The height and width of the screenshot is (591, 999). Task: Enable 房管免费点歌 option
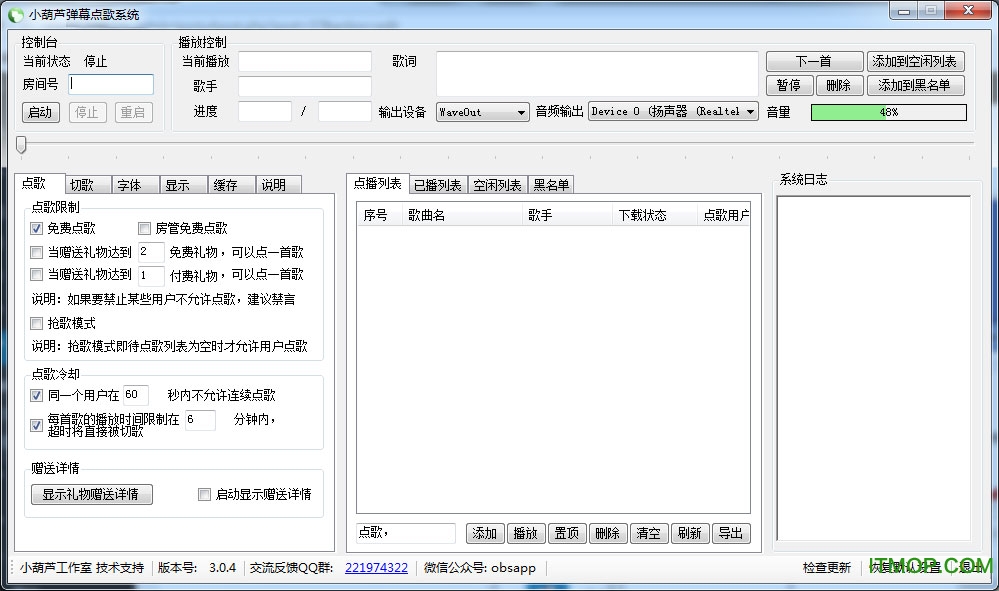click(144, 228)
